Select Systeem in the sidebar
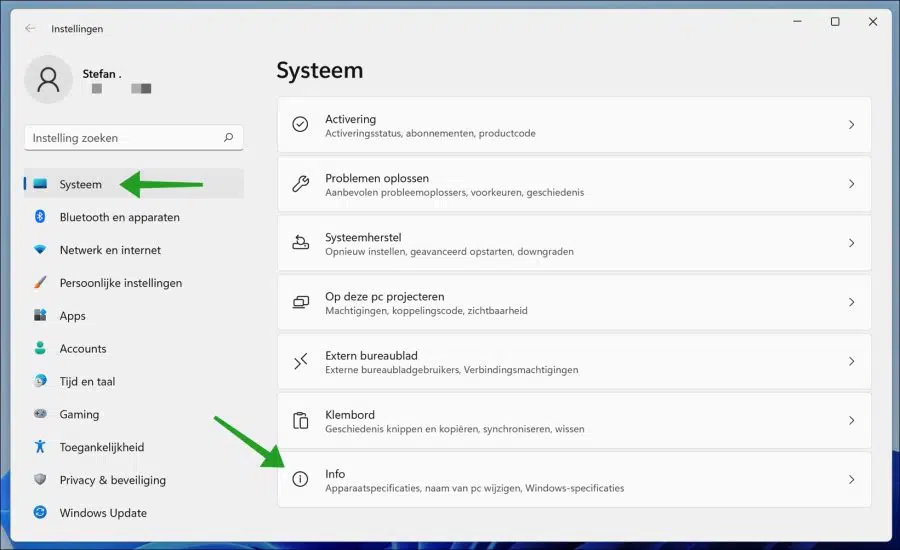 pyautogui.click(x=134, y=184)
